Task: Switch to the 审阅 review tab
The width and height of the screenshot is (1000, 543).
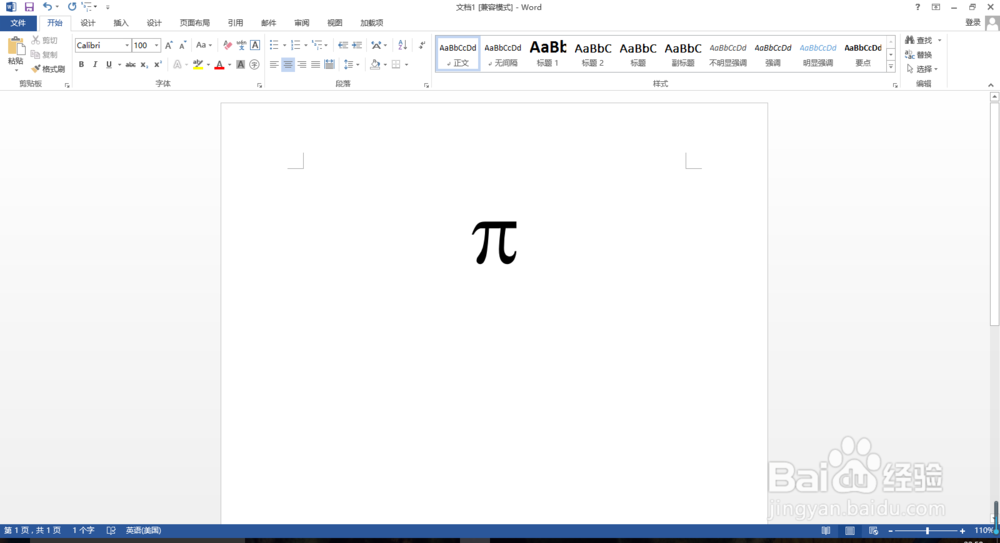Action: 302,23
